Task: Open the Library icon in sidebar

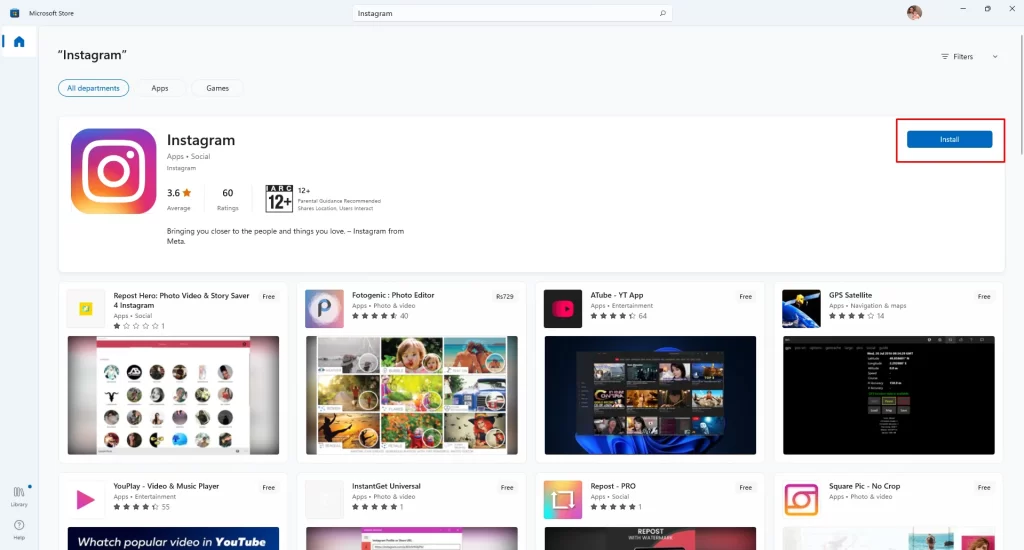Action: [x=19, y=494]
